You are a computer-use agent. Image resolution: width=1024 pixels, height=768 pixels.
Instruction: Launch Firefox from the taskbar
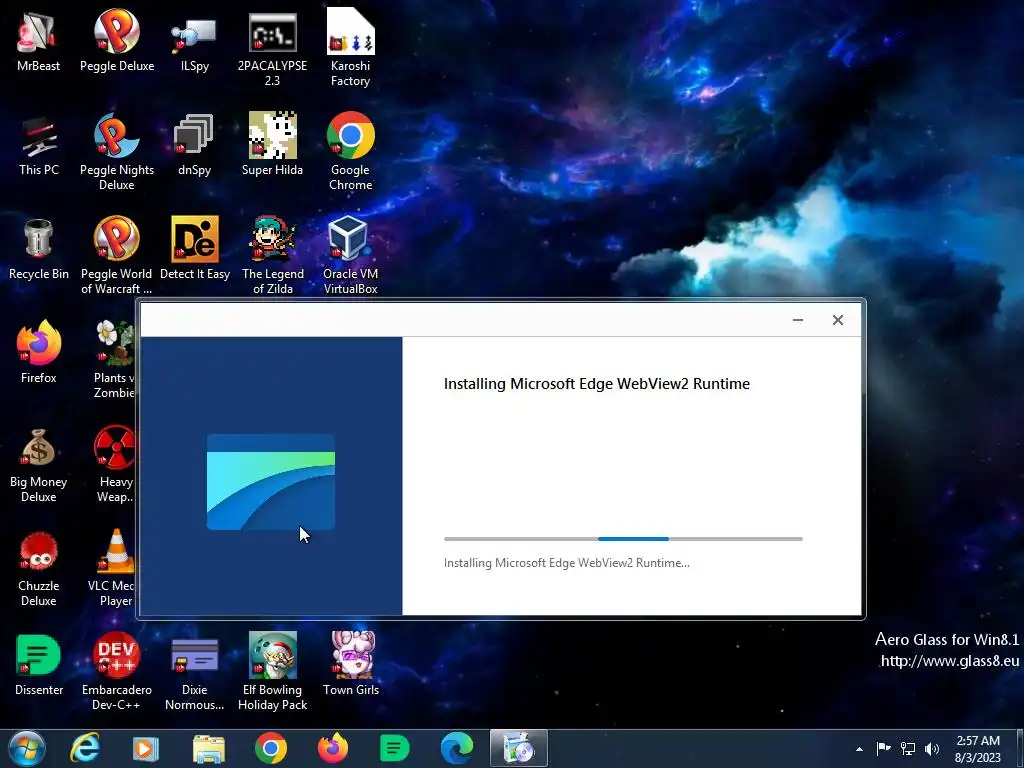[332, 748]
